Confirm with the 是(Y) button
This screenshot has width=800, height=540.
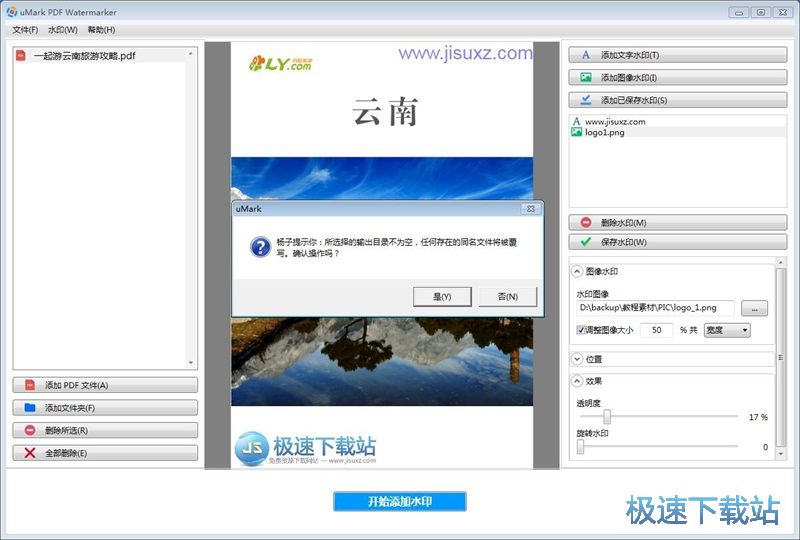(x=442, y=297)
